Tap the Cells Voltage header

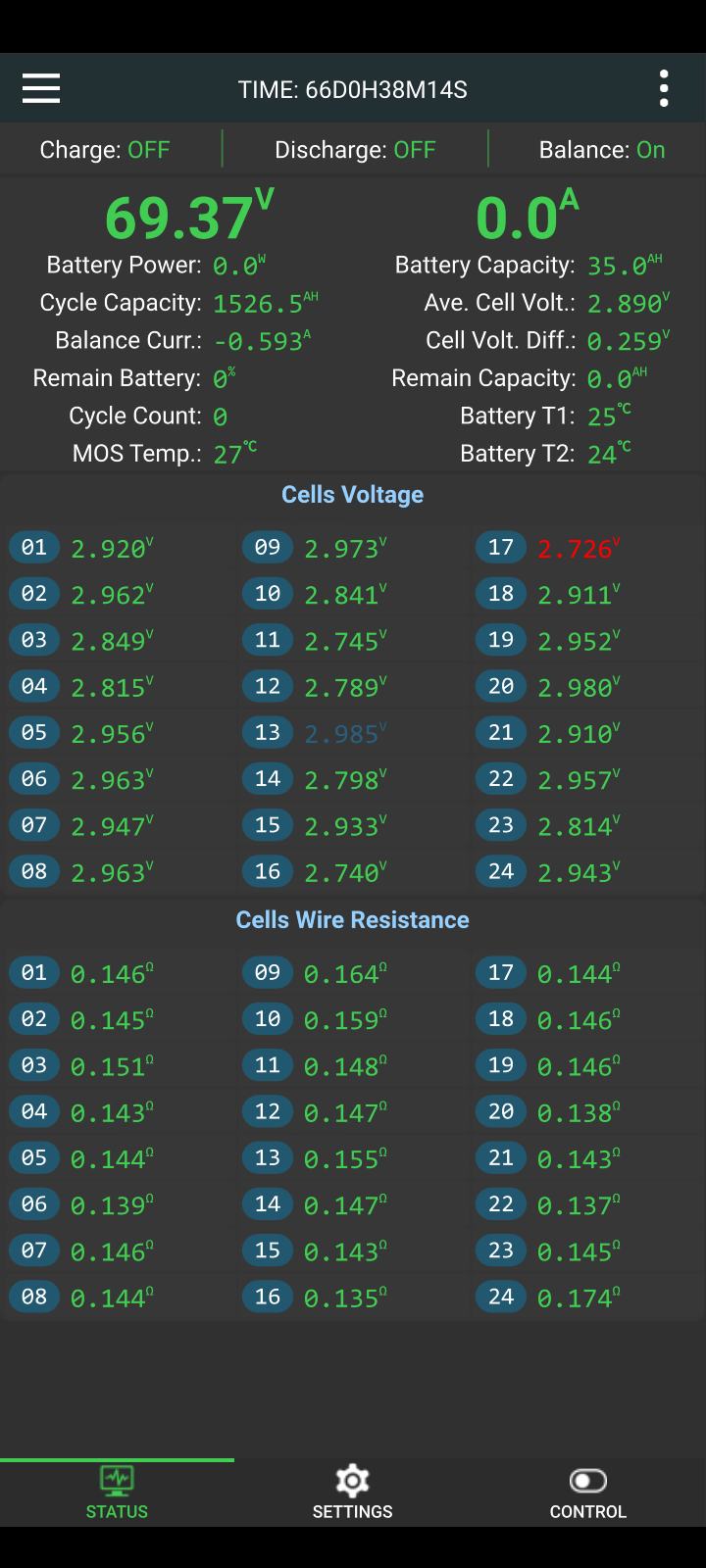pos(353,495)
